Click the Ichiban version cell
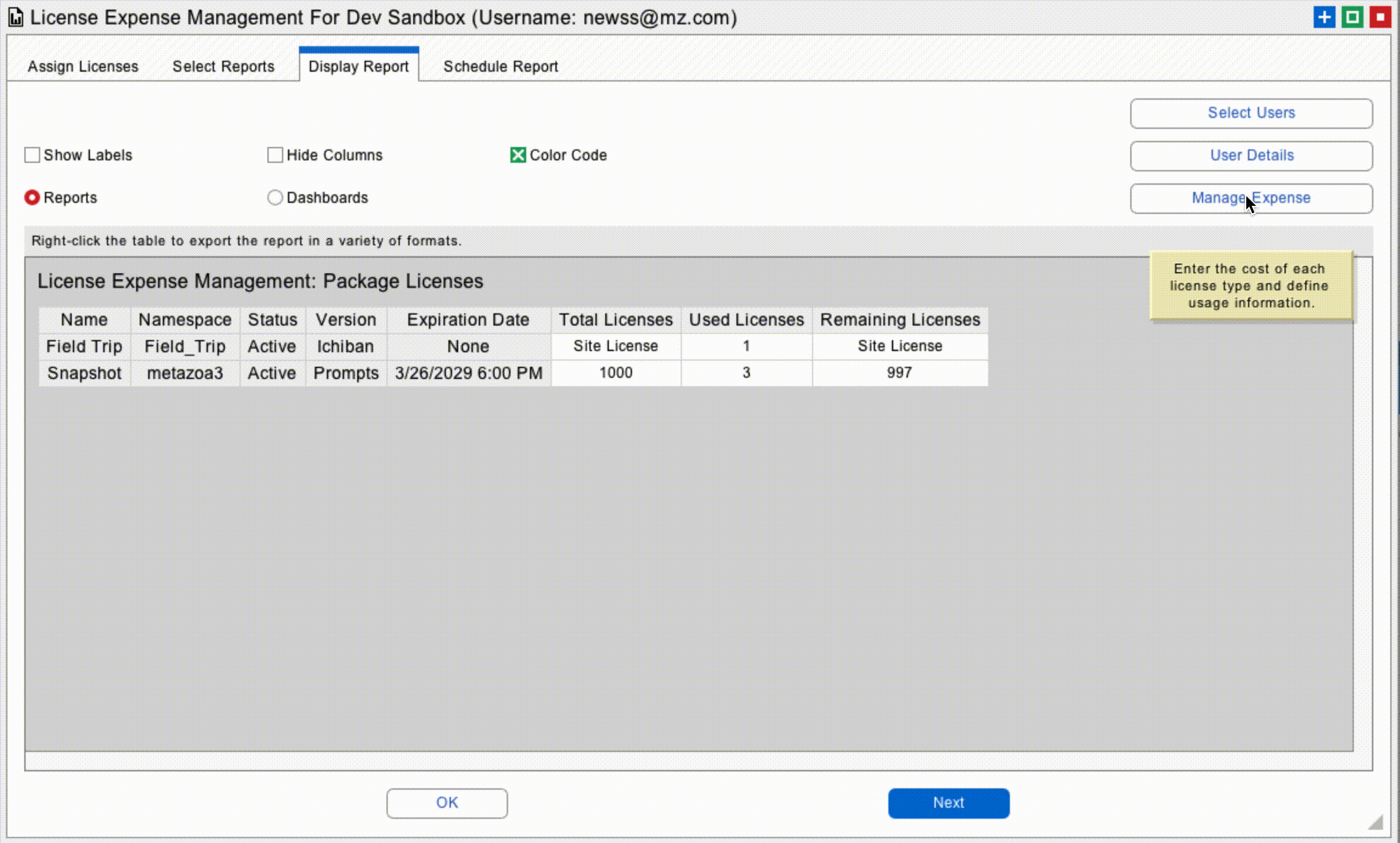Screen dimensions: 1400x843 click(x=346, y=346)
